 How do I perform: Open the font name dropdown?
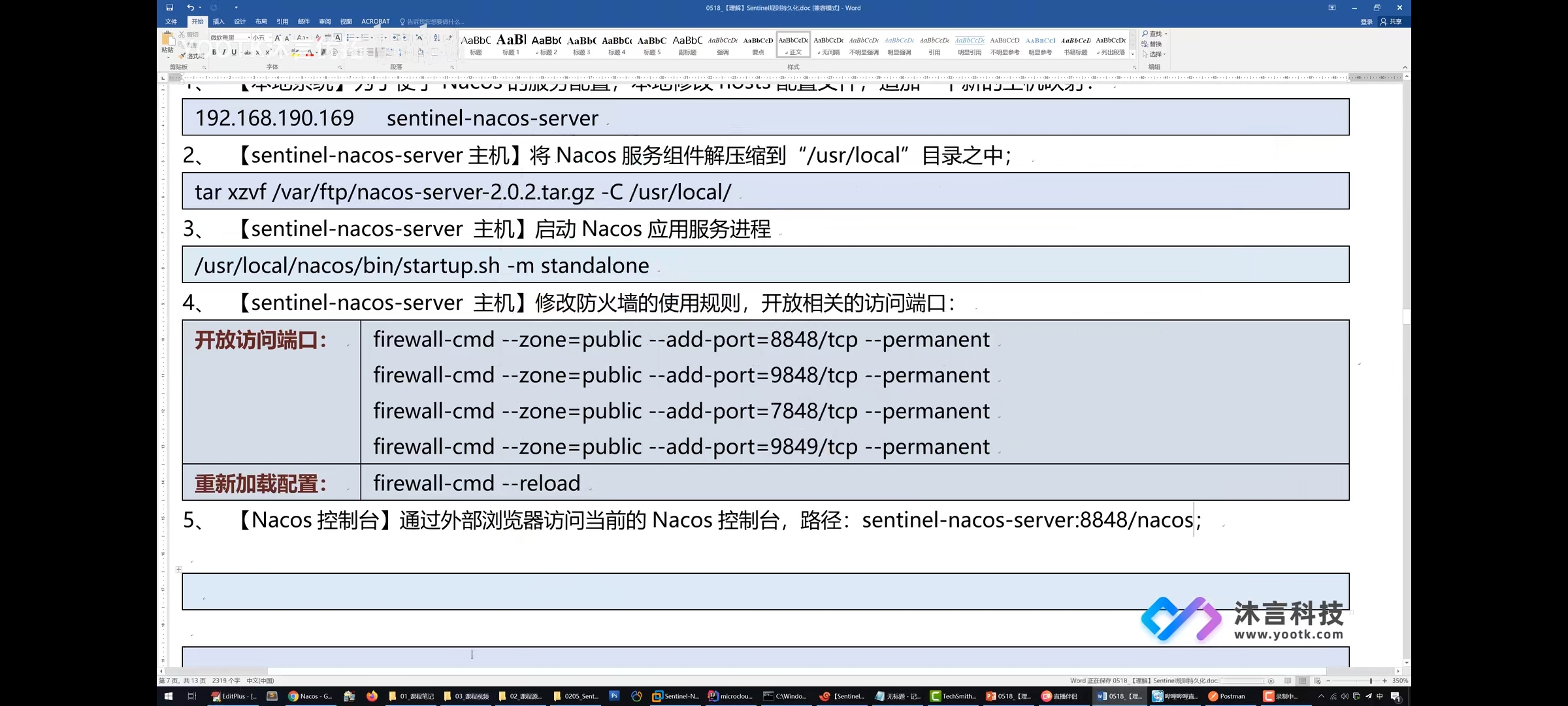point(249,38)
